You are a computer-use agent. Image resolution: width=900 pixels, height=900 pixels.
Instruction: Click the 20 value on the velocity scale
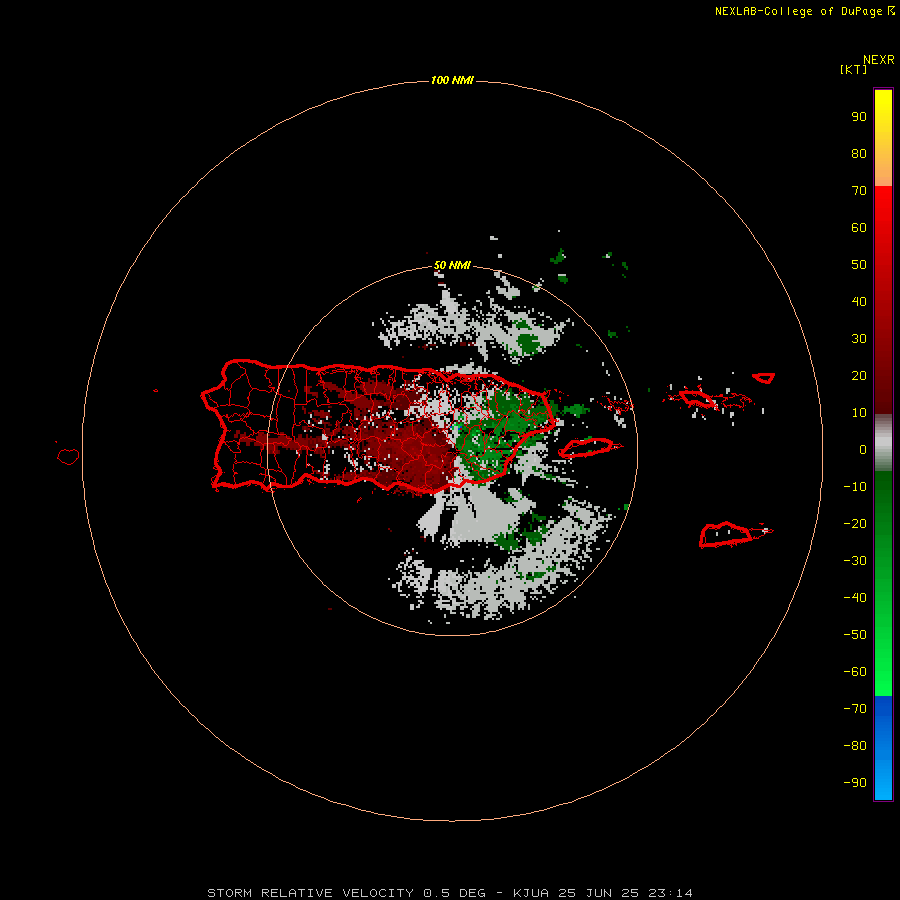pos(859,376)
